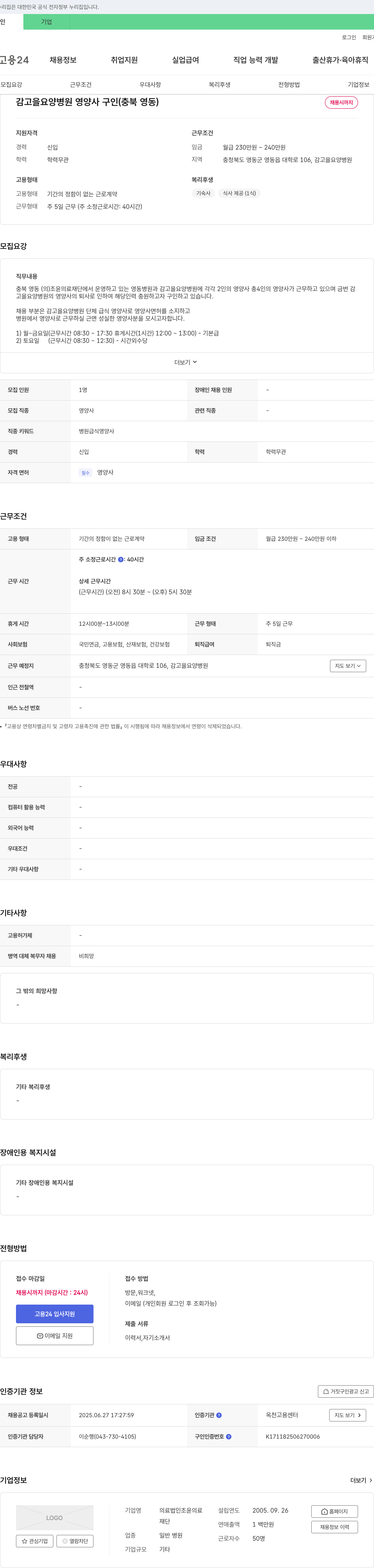Jump to 모집요강 section tab
This screenshot has width=374, height=1568.
click(x=11, y=85)
